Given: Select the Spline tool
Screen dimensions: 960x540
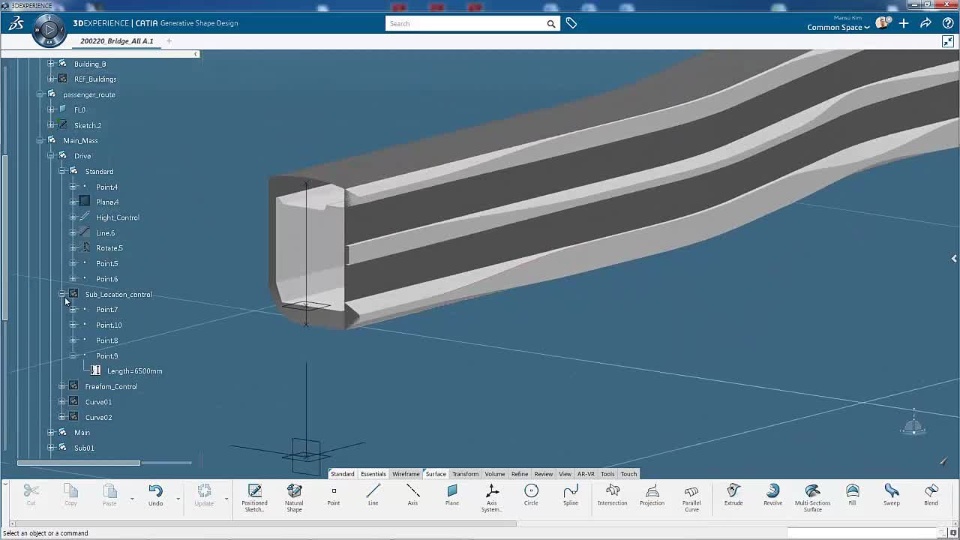Looking at the screenshot, I should coord(571,495).
